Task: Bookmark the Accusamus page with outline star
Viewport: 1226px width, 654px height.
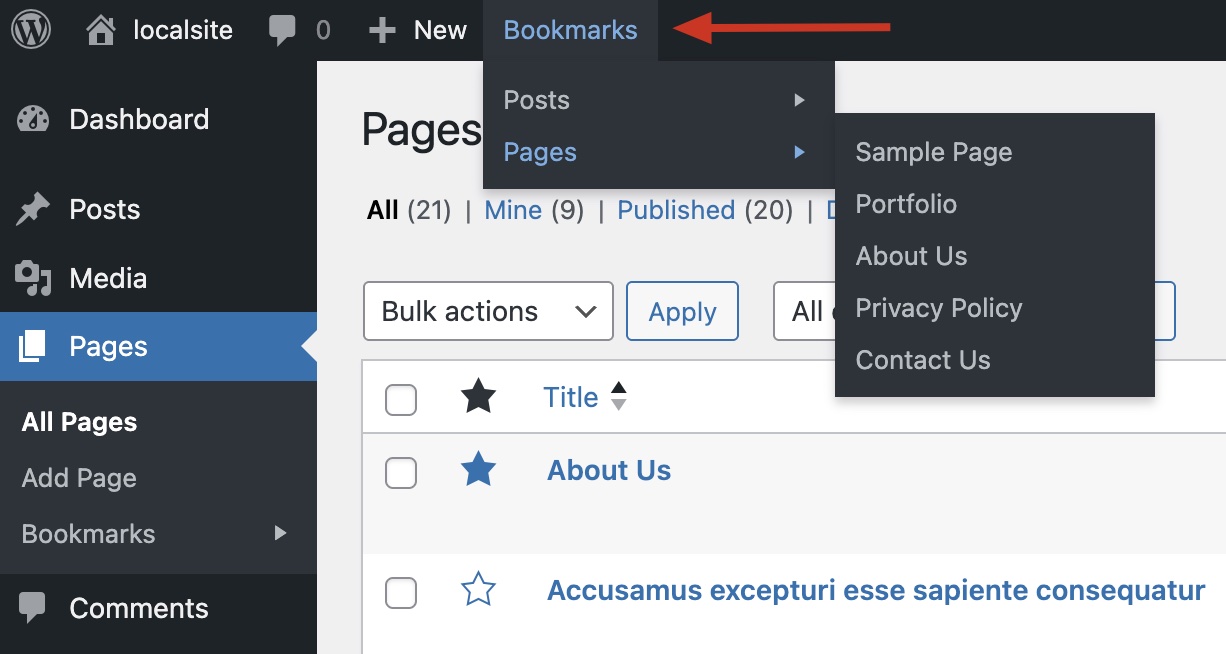Action: 478,590
